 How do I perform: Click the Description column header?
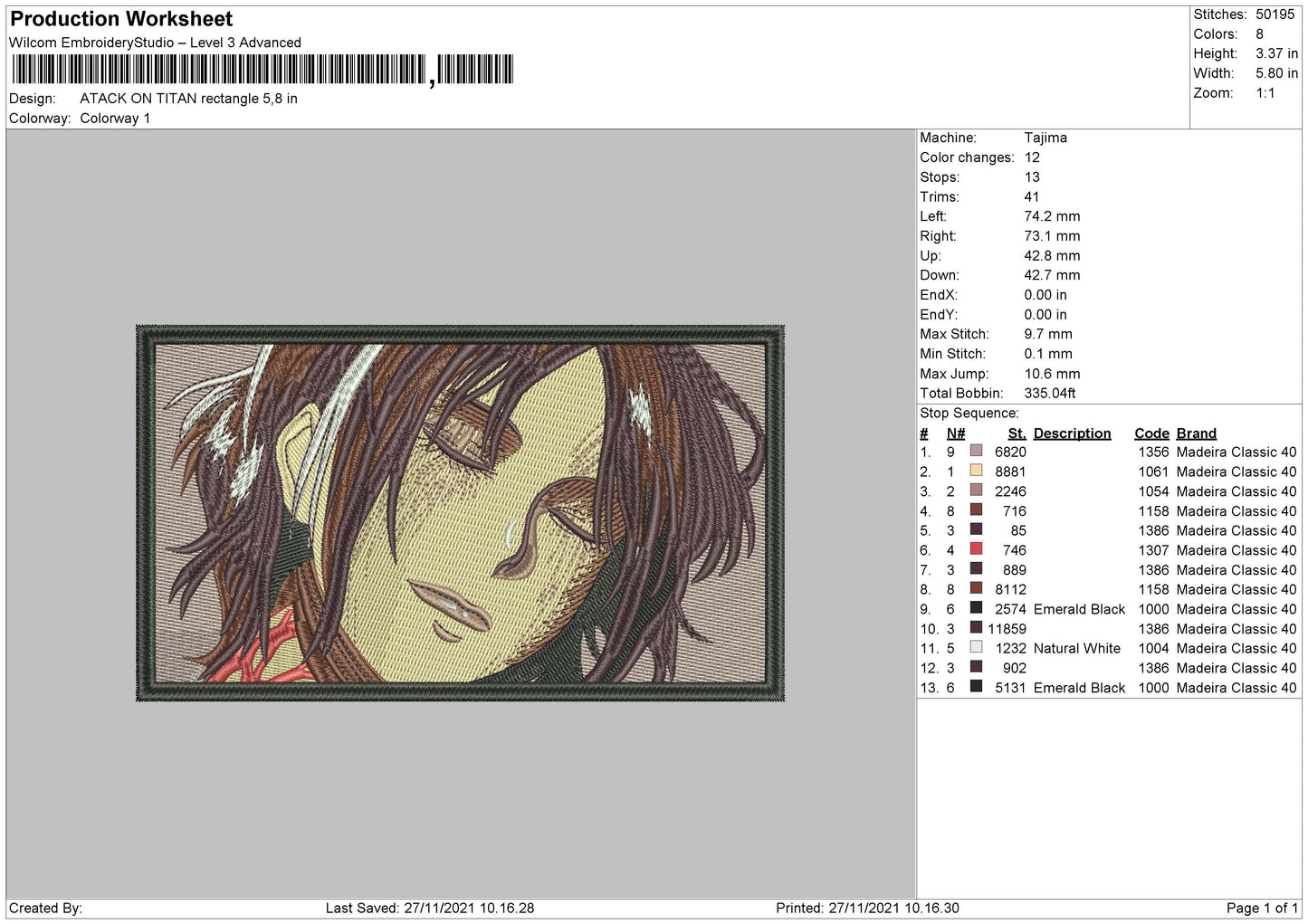click(x=1073, y=433)
